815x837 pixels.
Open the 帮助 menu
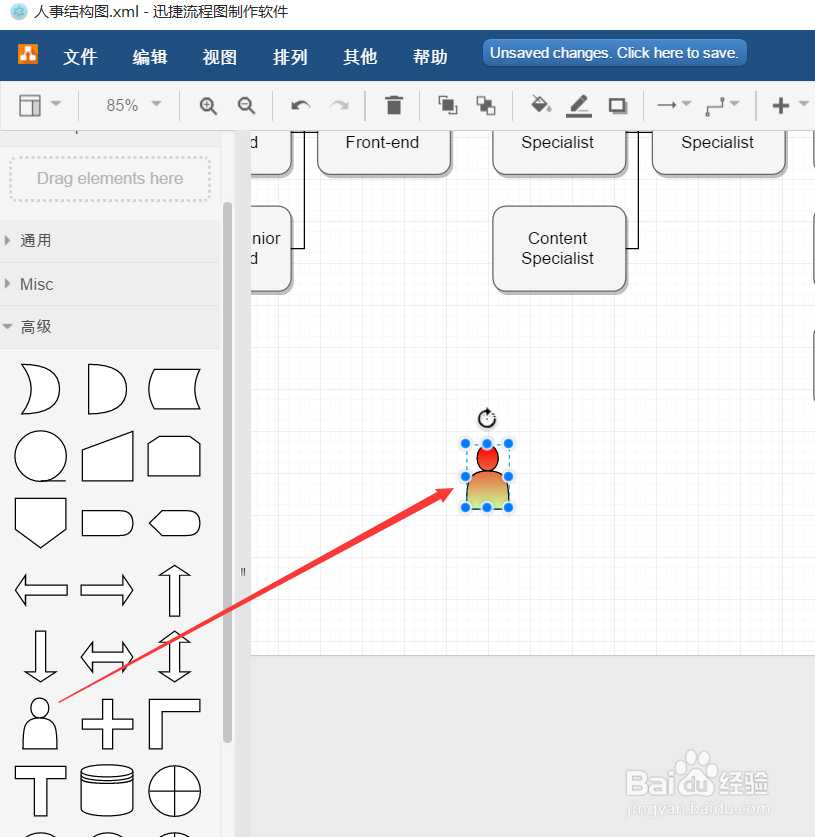click(430, 57)
